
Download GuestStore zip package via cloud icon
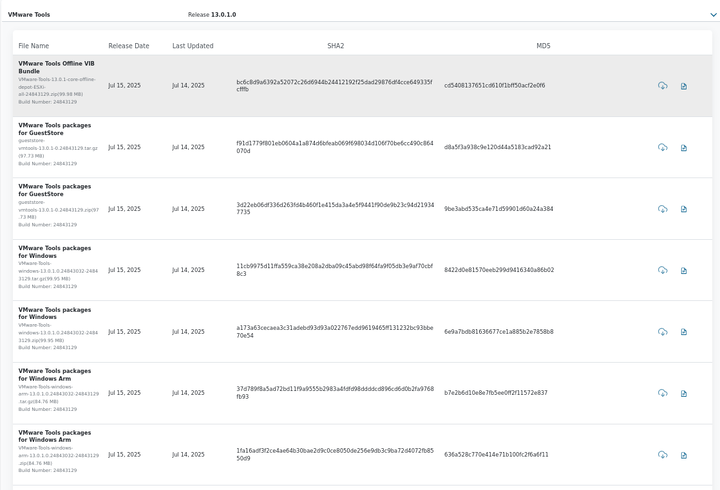point(663,209)
